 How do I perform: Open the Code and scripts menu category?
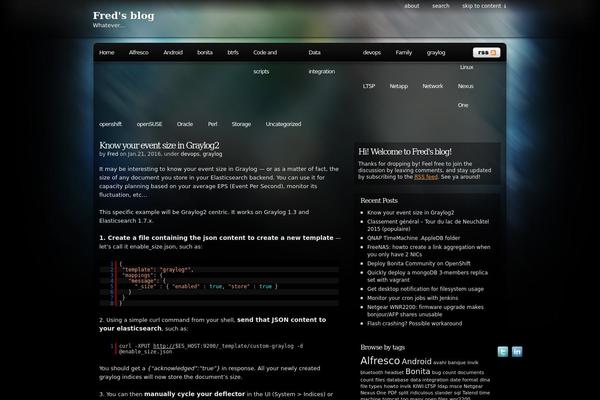point(265,62)
